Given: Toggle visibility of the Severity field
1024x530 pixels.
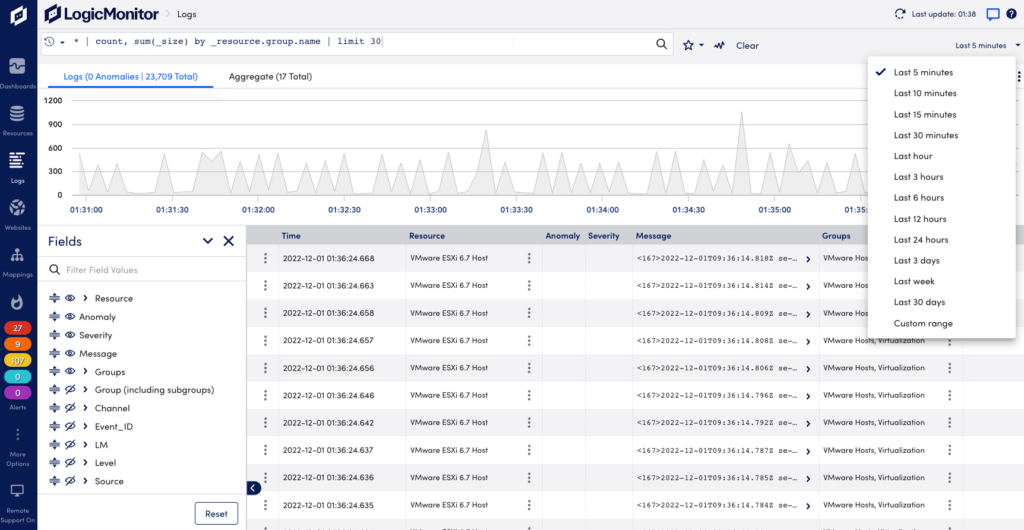Looking at the screenshot, I should 71,335.
